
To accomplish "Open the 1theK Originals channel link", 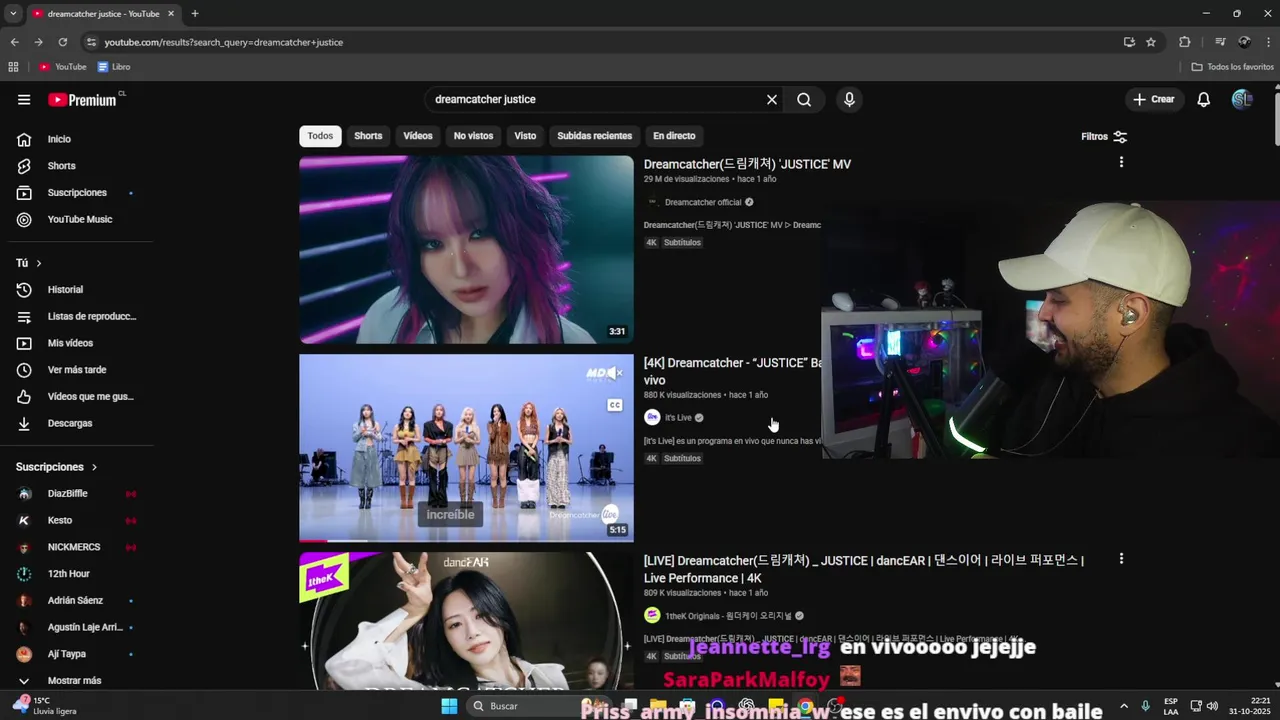I will coord(728,616).
